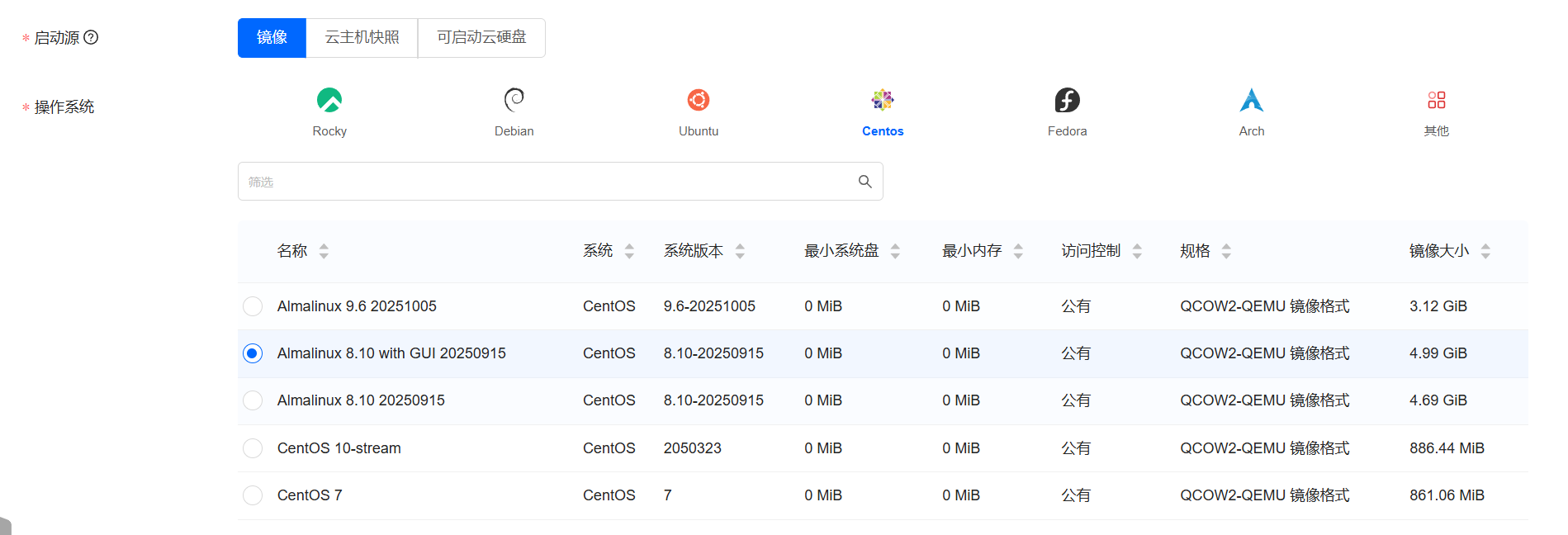Switch to the 云主机快照 tab

point(362,38)
